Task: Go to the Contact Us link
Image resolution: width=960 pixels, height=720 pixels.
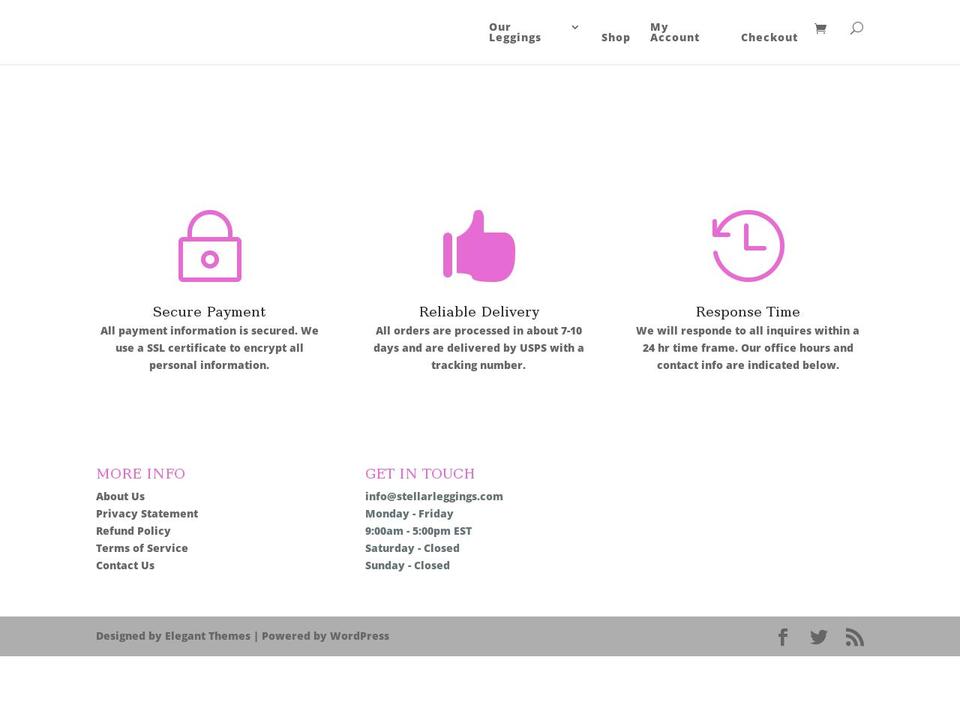Action: click(125, 565)
